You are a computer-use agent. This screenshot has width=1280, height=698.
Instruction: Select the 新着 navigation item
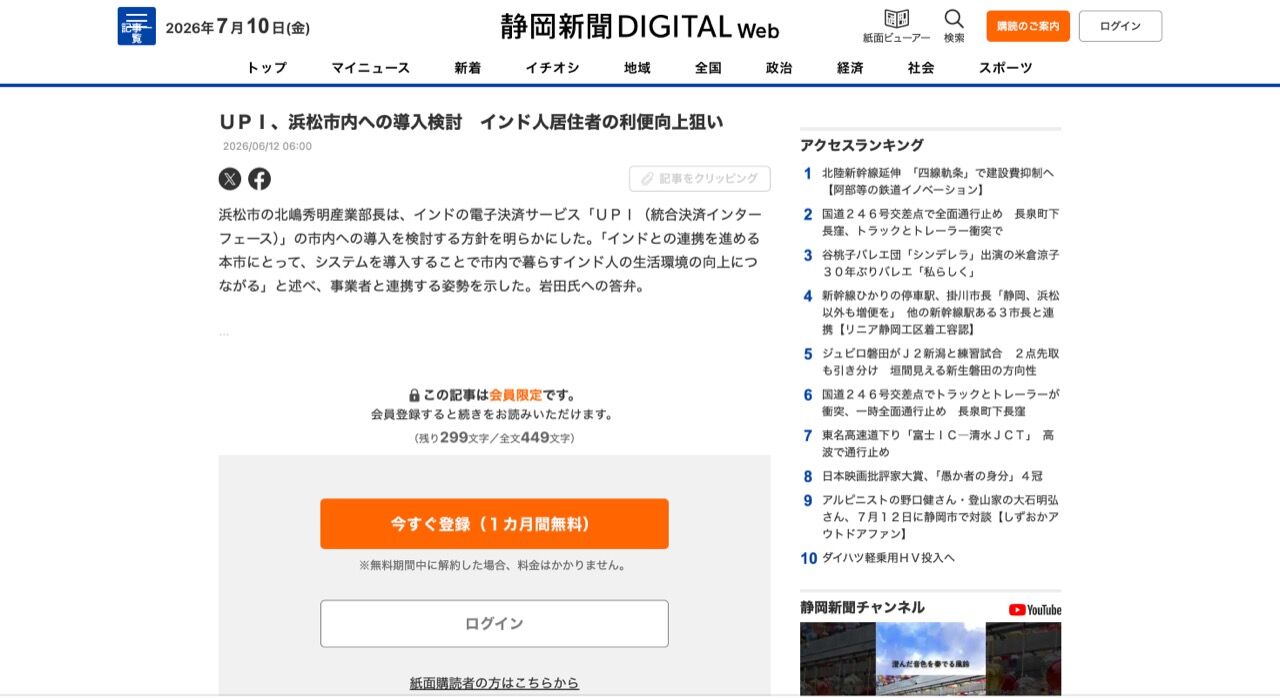click(x=467, y=68)
